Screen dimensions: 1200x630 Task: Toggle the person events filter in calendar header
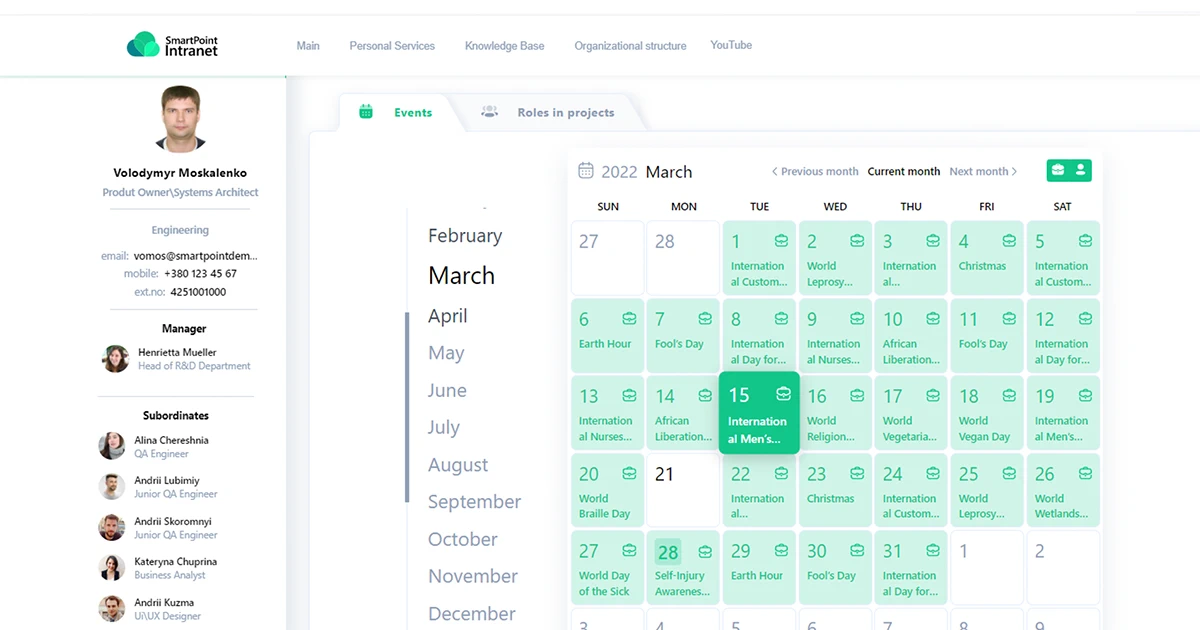pos(1081,170)
